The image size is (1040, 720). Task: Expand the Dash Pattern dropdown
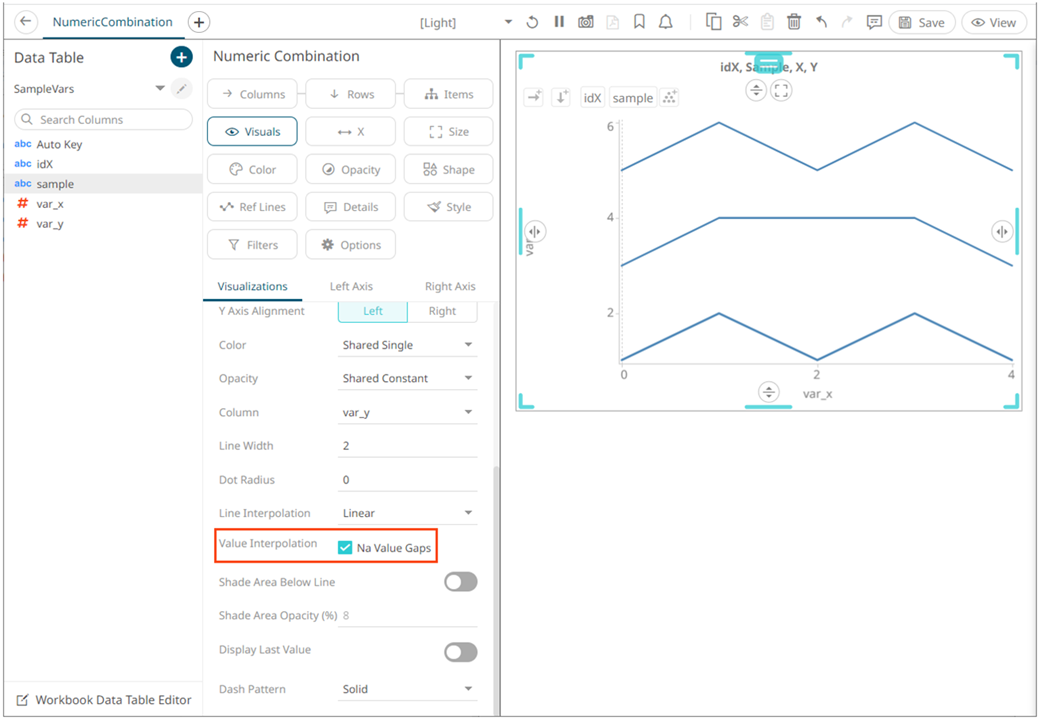click(407, 689)
